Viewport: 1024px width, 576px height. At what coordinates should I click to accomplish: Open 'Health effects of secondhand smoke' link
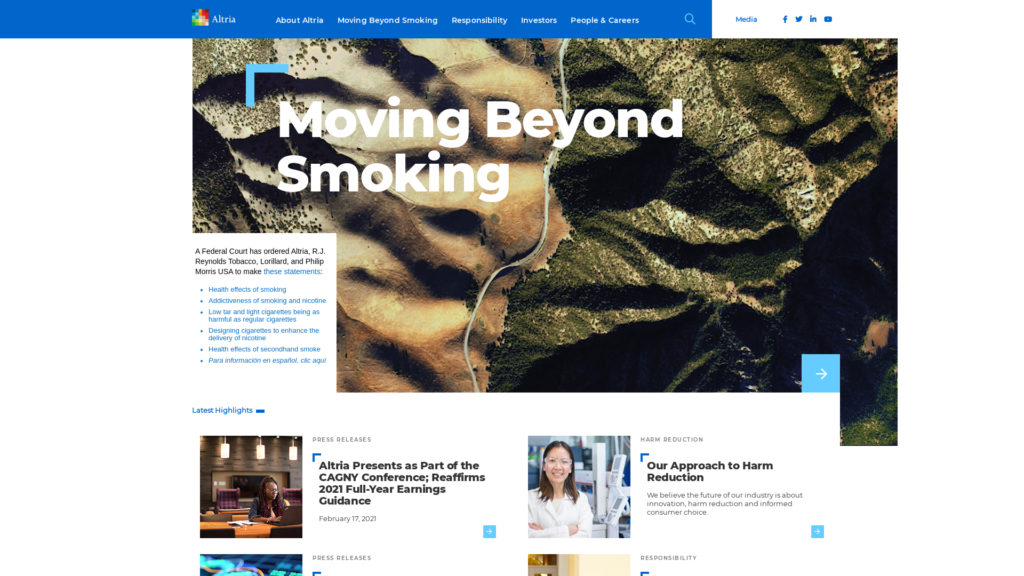[x=264, y=349]
